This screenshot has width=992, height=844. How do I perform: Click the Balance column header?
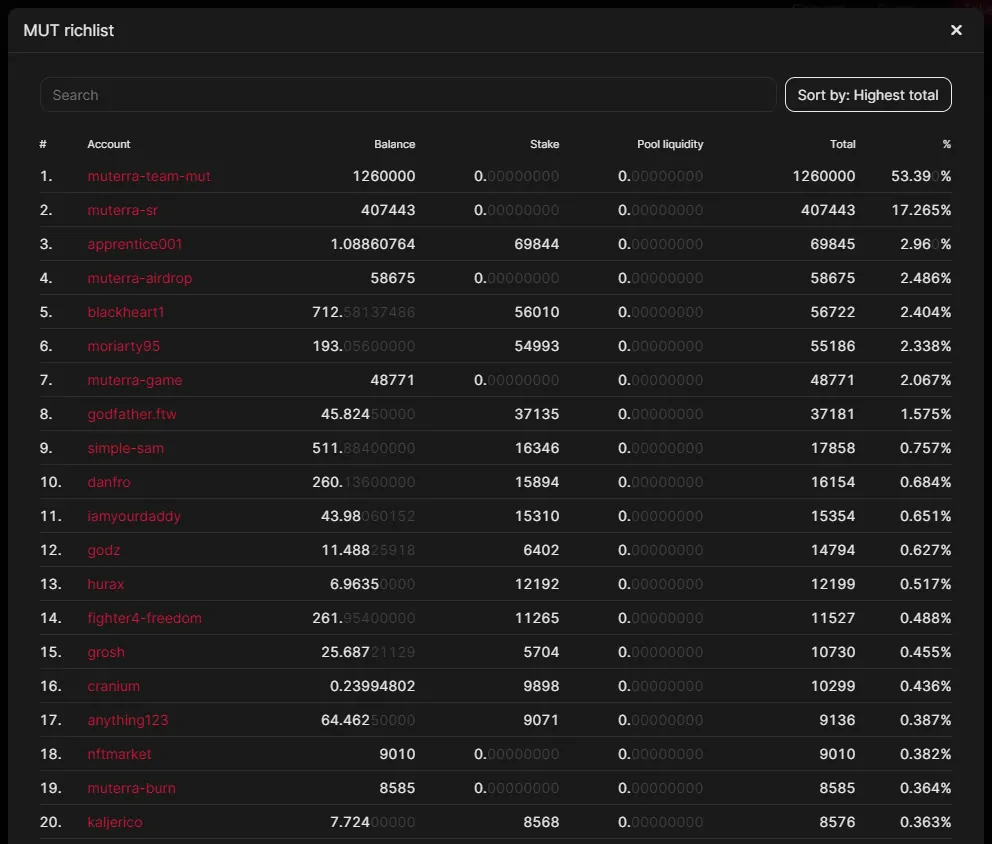coord(395,144)
